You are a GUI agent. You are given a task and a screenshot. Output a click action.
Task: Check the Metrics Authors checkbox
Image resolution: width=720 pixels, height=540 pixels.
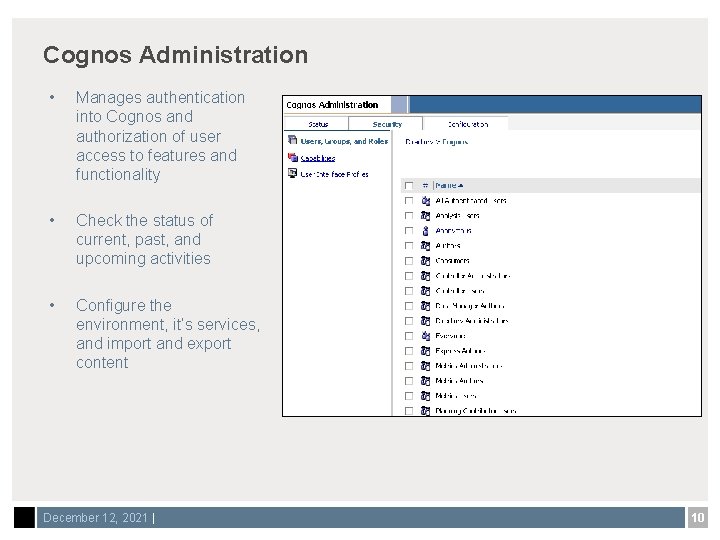click(x=409, y=381)
